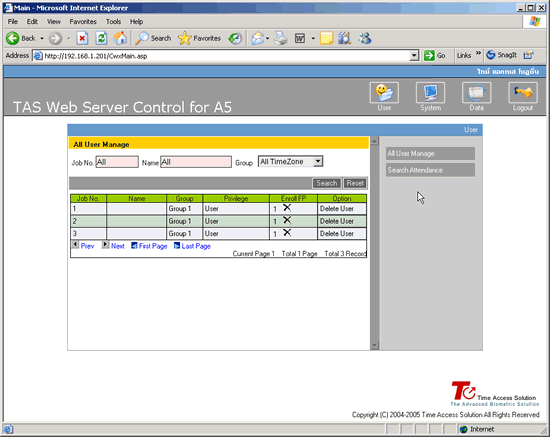Open the Back button history dropdown
550x437 pixels.
point(42,38)
